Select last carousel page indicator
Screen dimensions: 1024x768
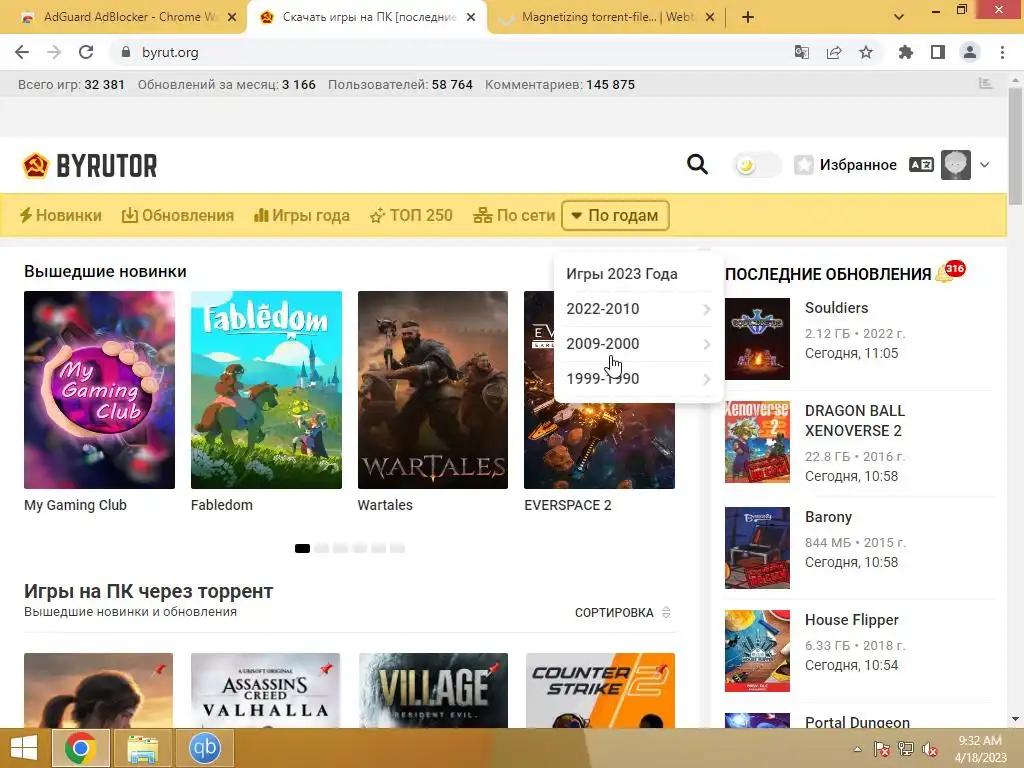(x=398, y=549)
